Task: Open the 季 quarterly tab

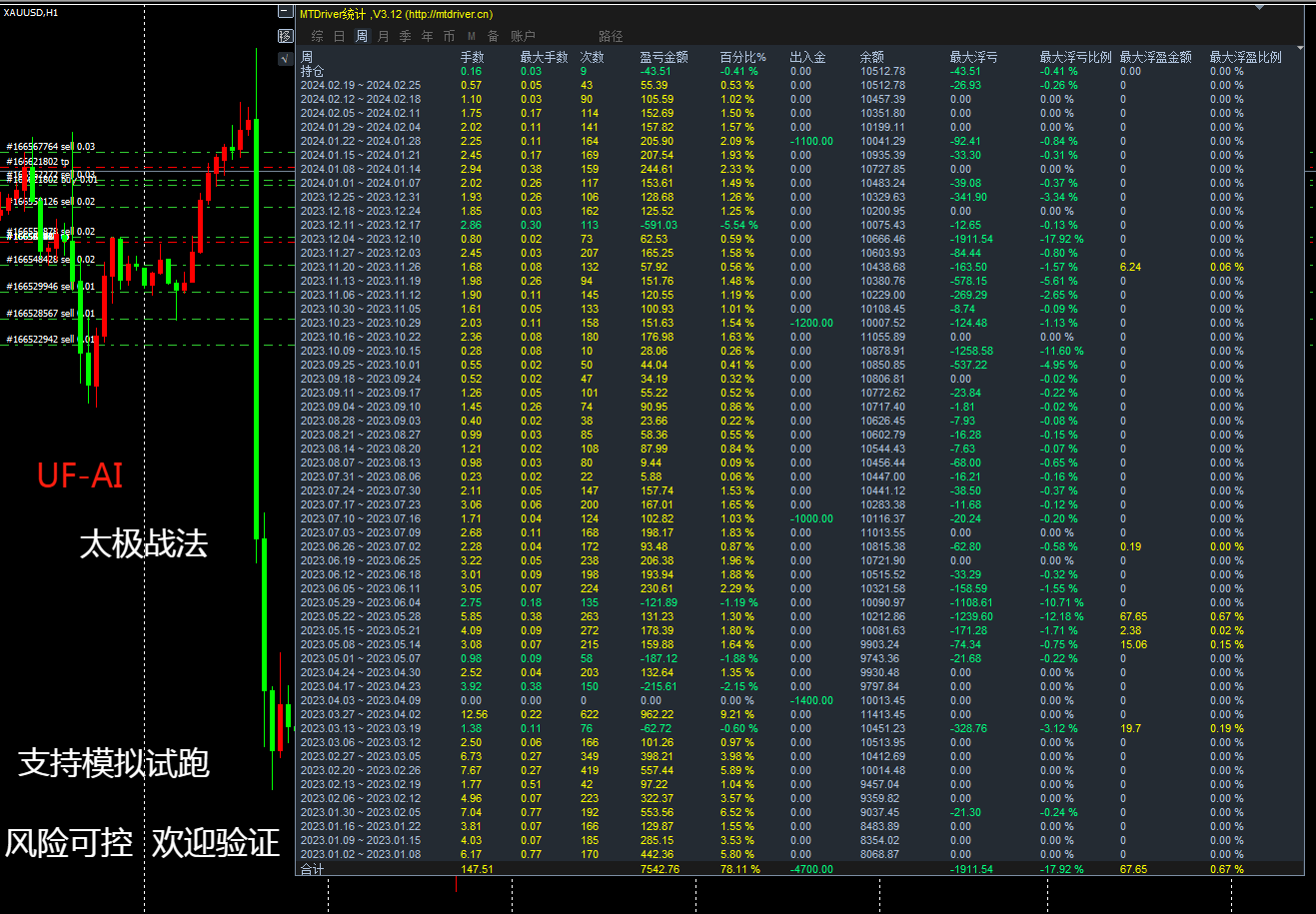Action: pos(405,36)
